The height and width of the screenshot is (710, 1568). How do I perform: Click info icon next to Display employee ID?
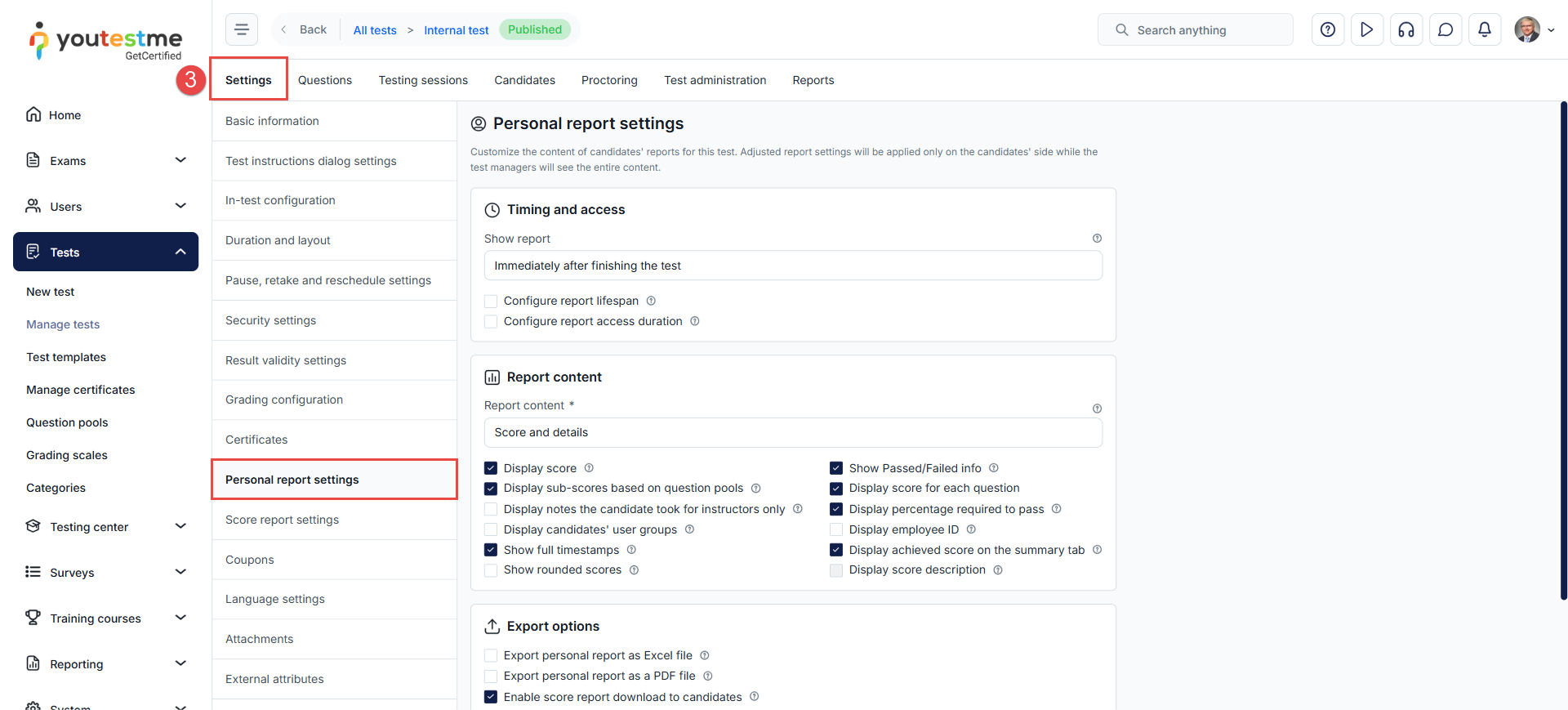pos(971,529)
